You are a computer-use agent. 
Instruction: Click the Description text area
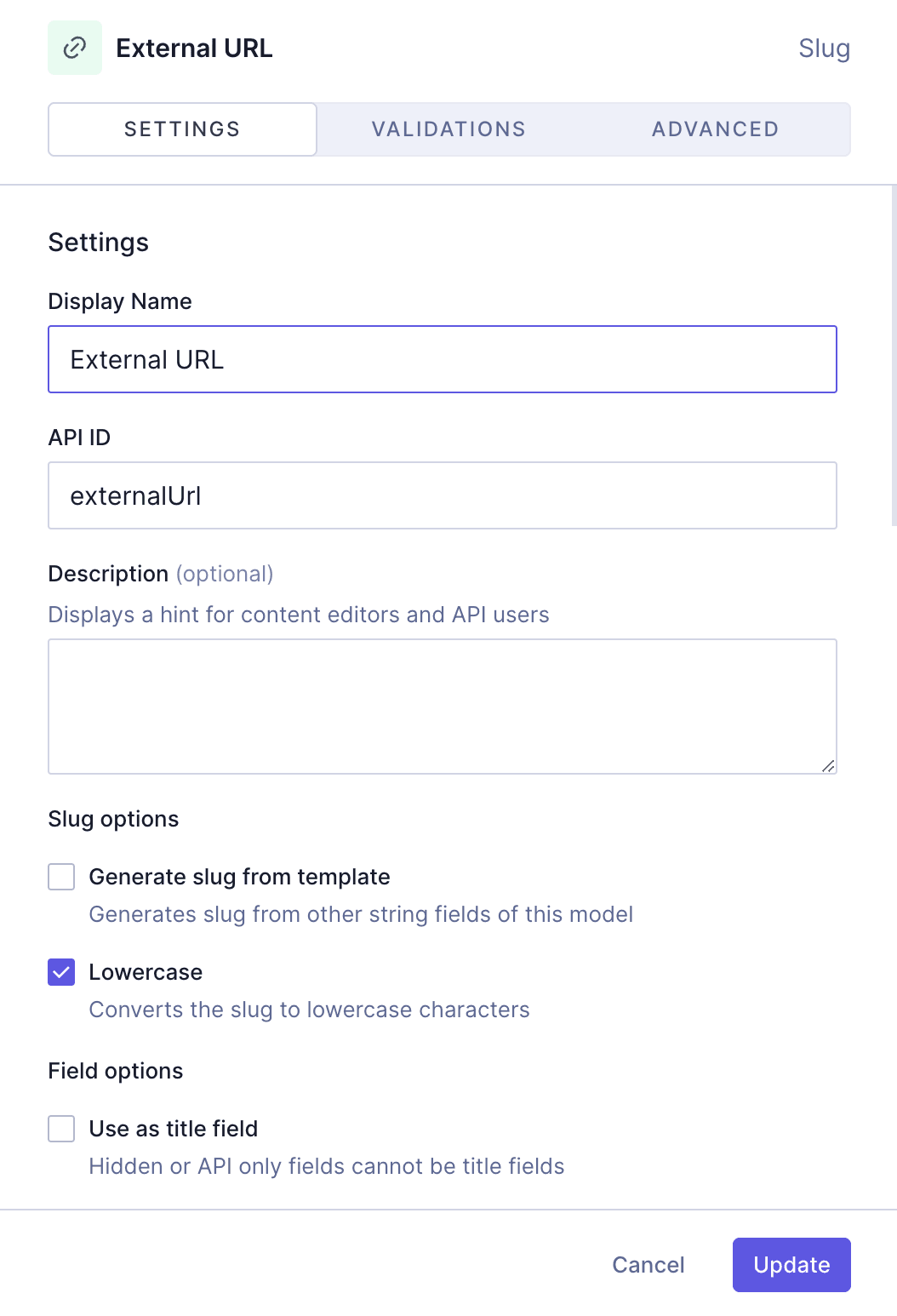coord(443,705)
